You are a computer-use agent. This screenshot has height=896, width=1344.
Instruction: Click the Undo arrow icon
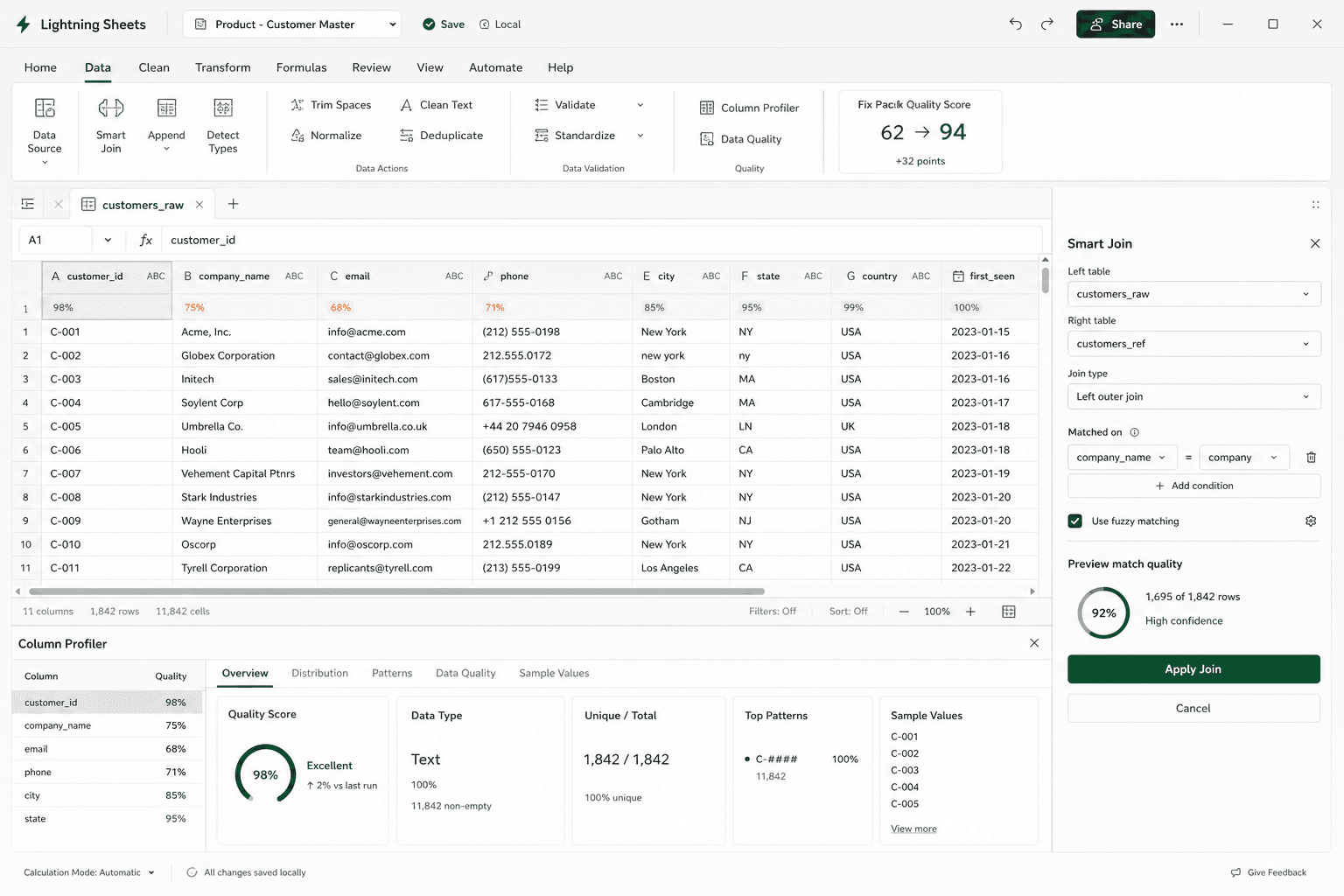[x=1015, y=24]
